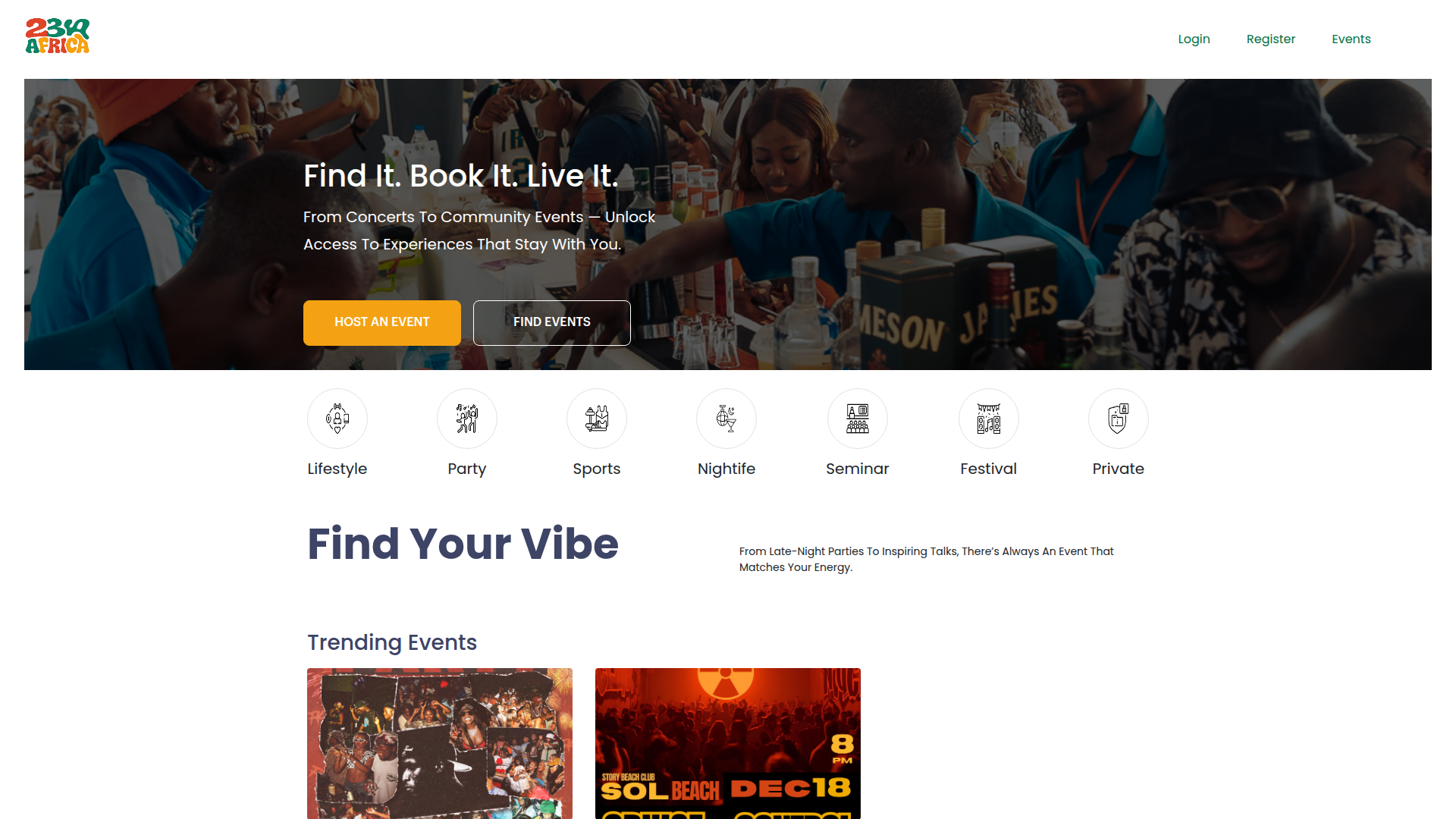The height and width of the screenshot is (819, 1456).
Task: Click the 234 Africa logo
Action: [x=58, y=36]
